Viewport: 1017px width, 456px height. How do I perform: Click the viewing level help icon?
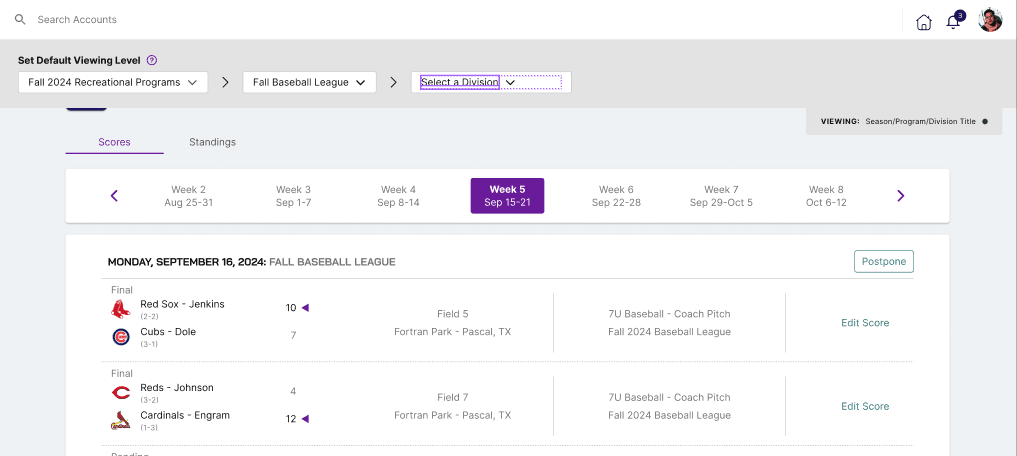tap(152, 60)
